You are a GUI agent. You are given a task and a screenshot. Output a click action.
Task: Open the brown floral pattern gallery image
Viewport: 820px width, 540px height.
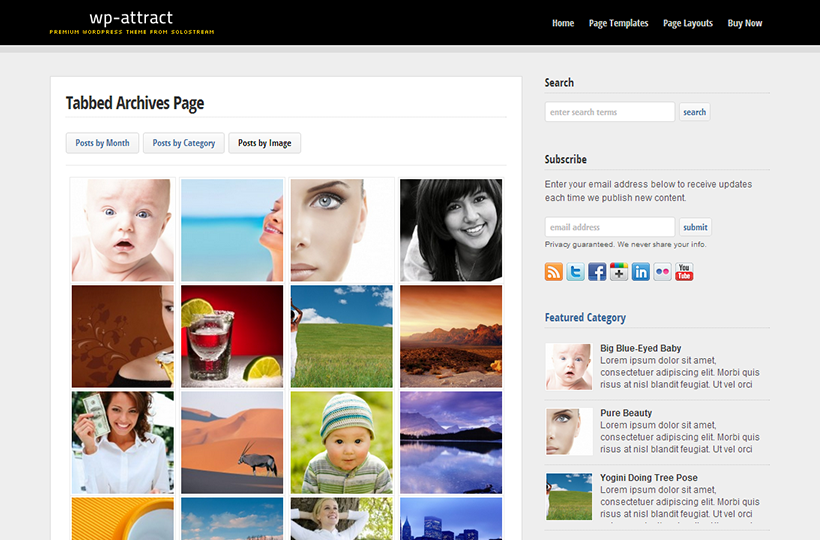click(123, 336)
